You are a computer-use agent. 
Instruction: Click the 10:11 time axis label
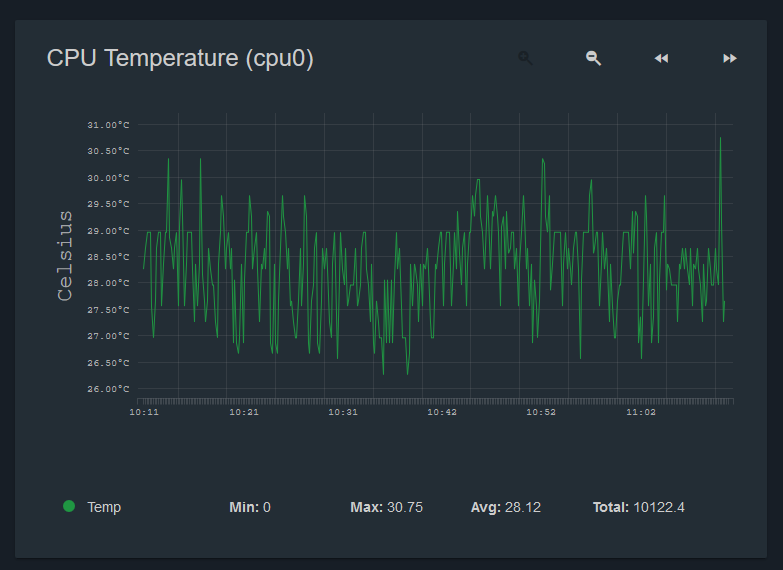coord(144,412)
